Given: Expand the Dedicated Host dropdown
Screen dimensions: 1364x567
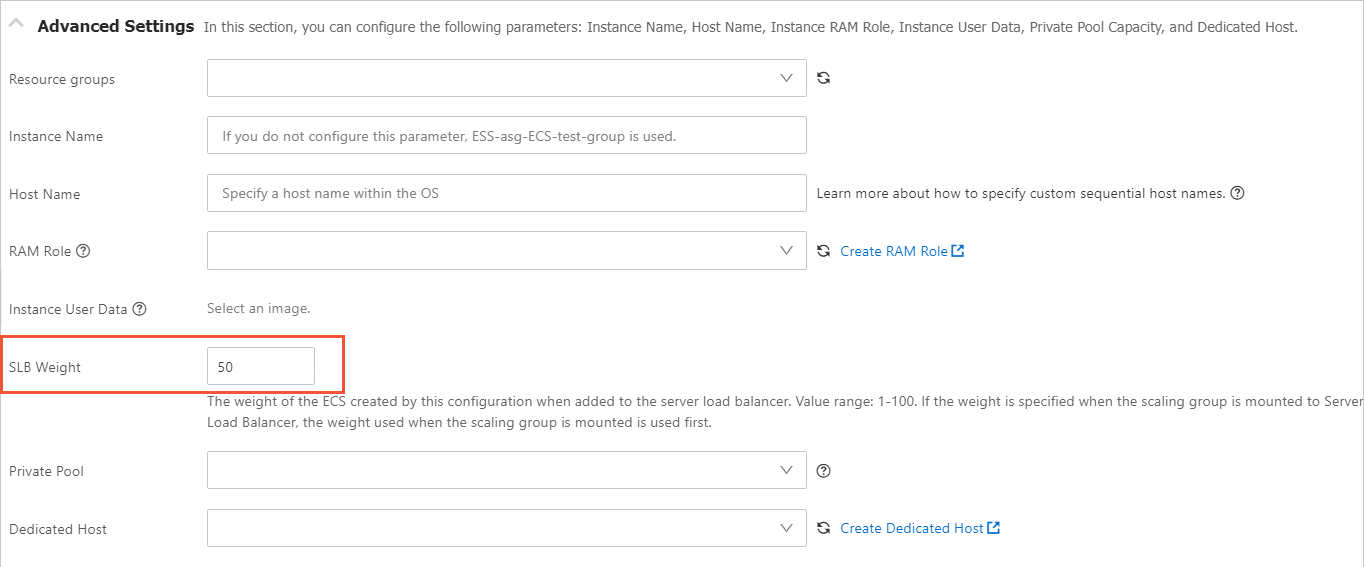Looking at the screenshot, I should click(x=506, y=528).
